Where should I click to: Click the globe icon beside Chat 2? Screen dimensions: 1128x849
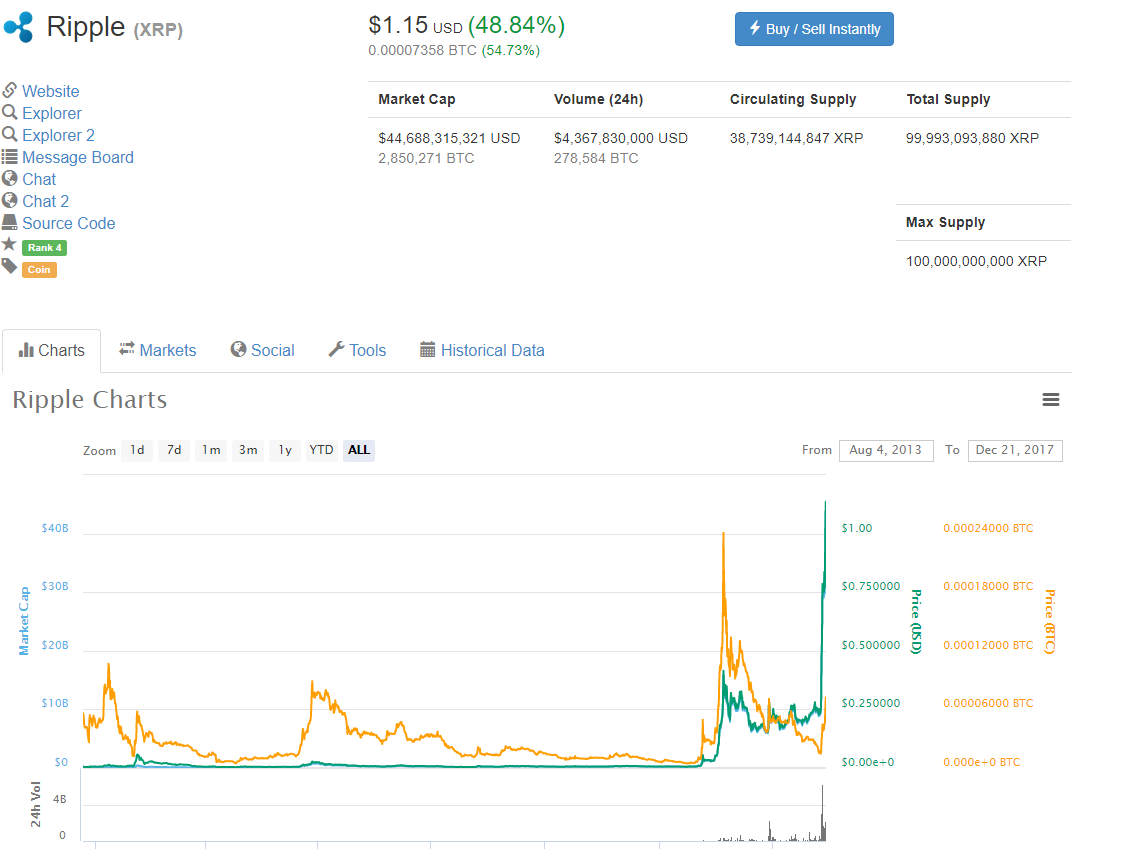coord(9,201)
